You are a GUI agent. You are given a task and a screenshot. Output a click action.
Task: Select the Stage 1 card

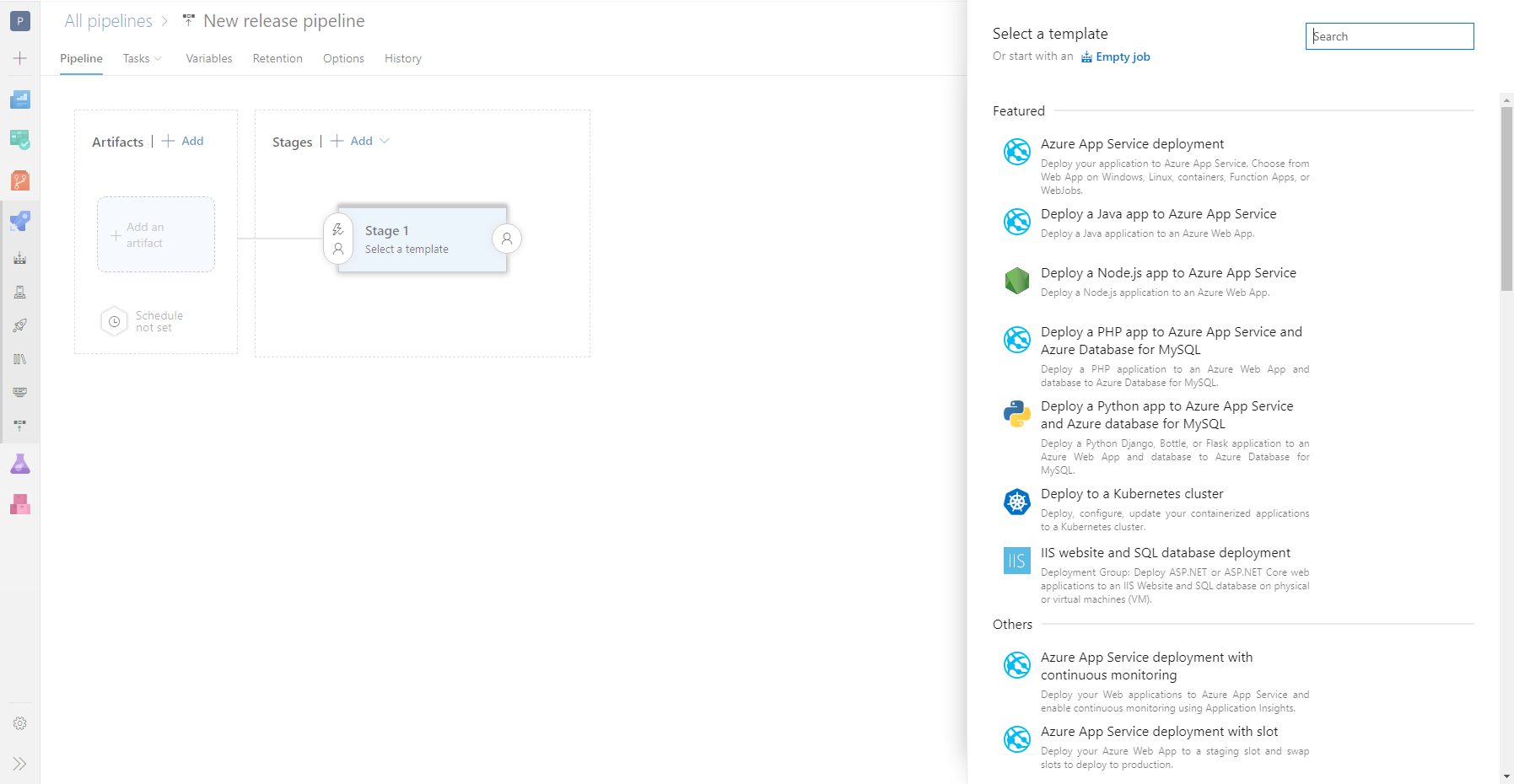coord(422,239)
